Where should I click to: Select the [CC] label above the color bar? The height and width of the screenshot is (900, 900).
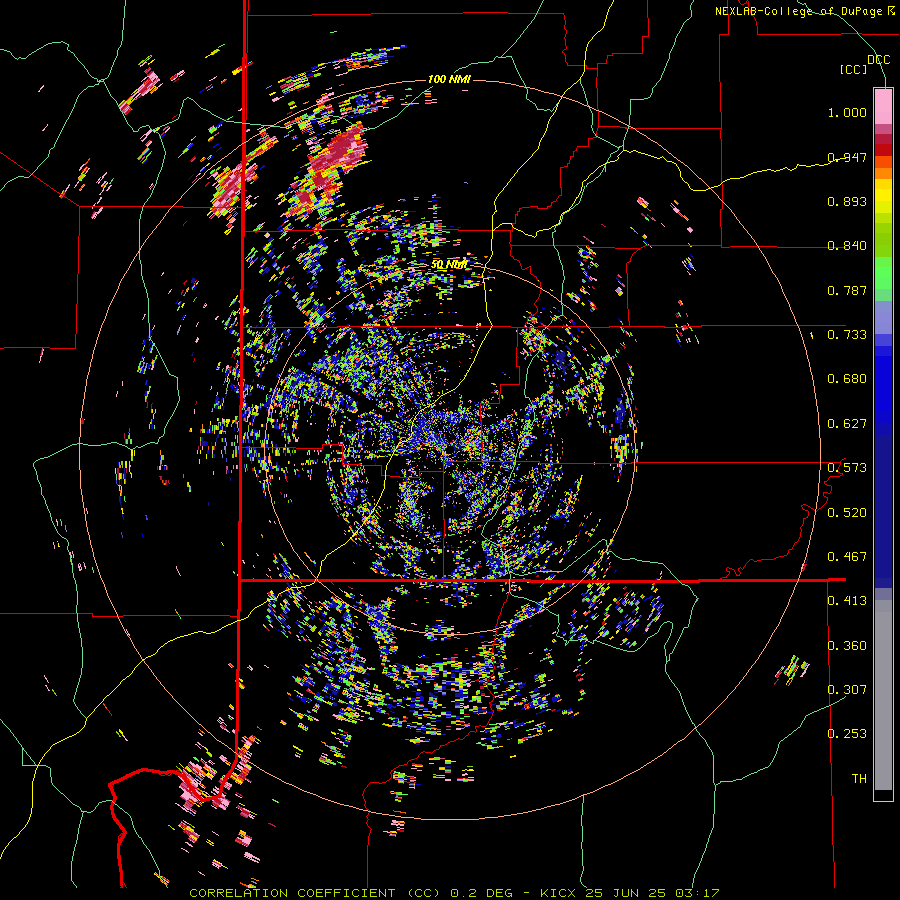point(853,69)
